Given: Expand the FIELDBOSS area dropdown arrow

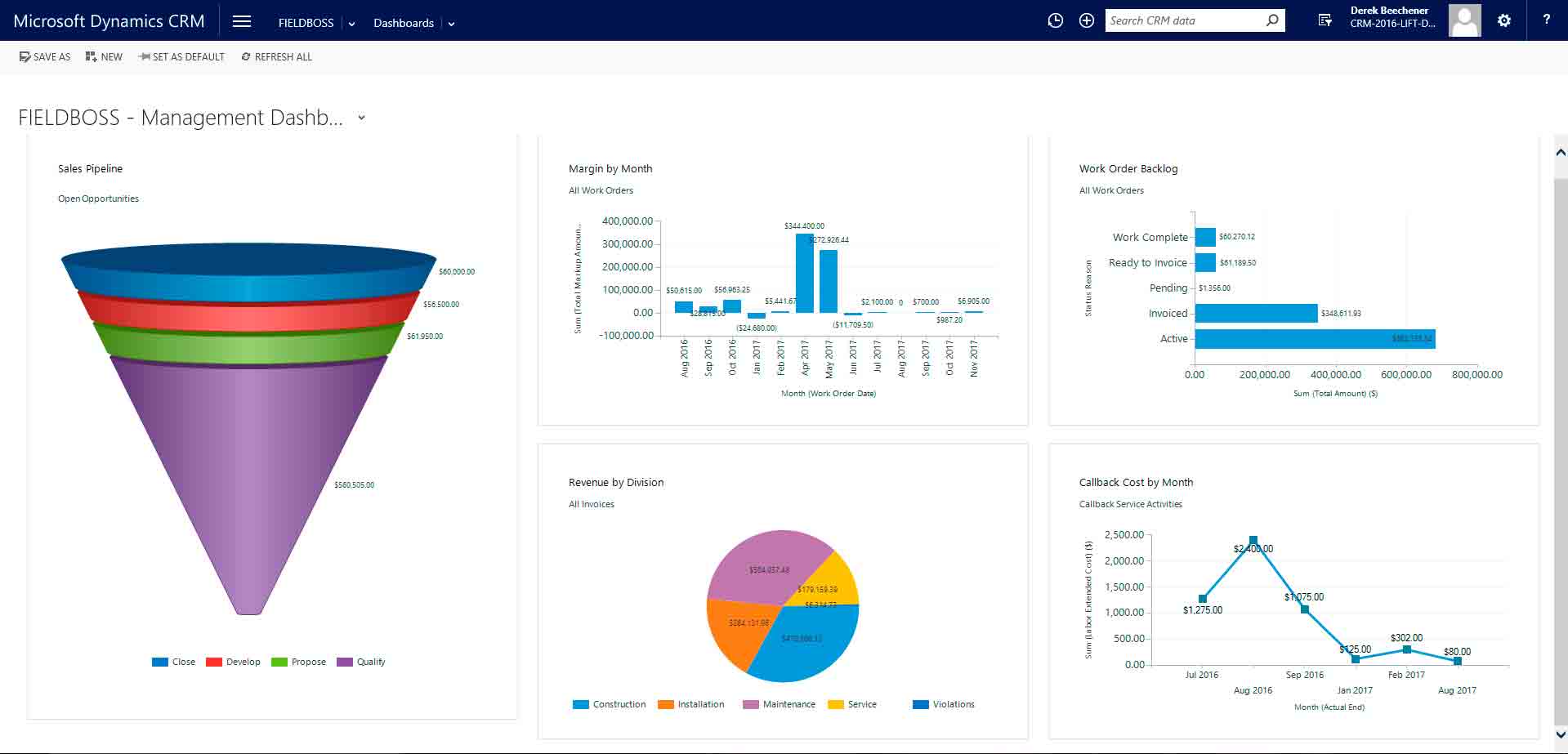Looking at the screenshot, I should (351, 24).
